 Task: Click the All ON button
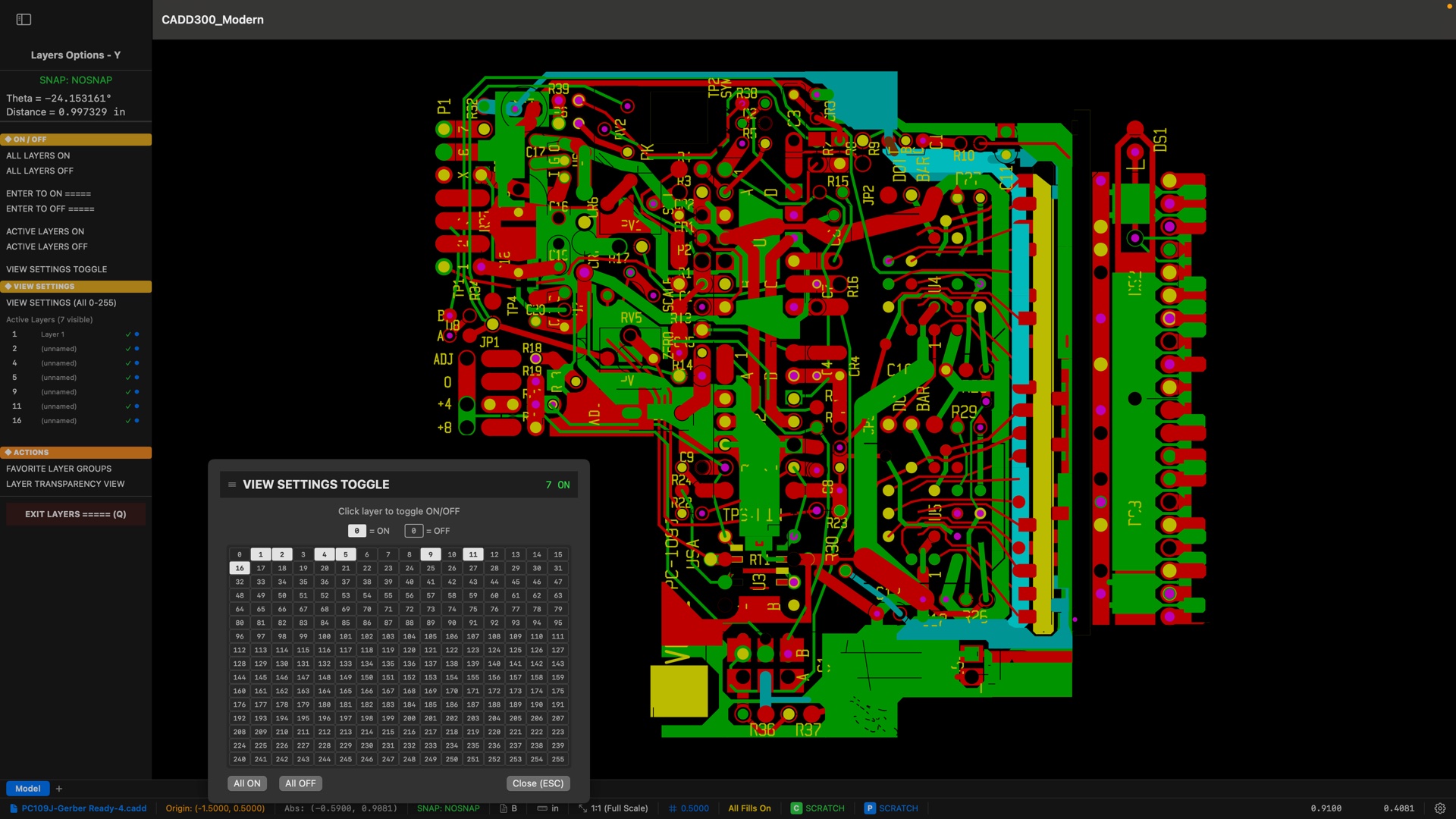[247, 783]
